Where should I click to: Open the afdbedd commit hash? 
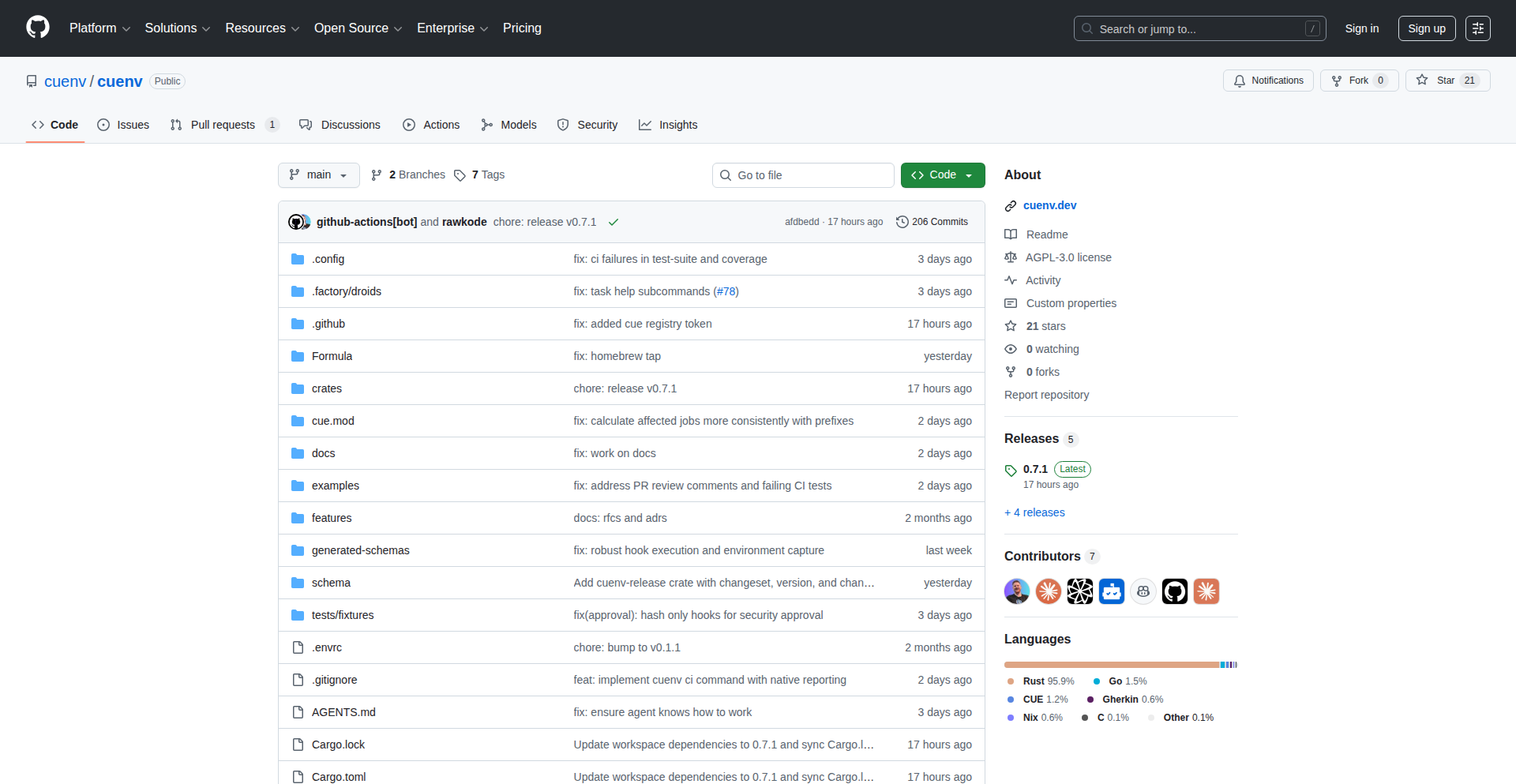coord(801,222)
